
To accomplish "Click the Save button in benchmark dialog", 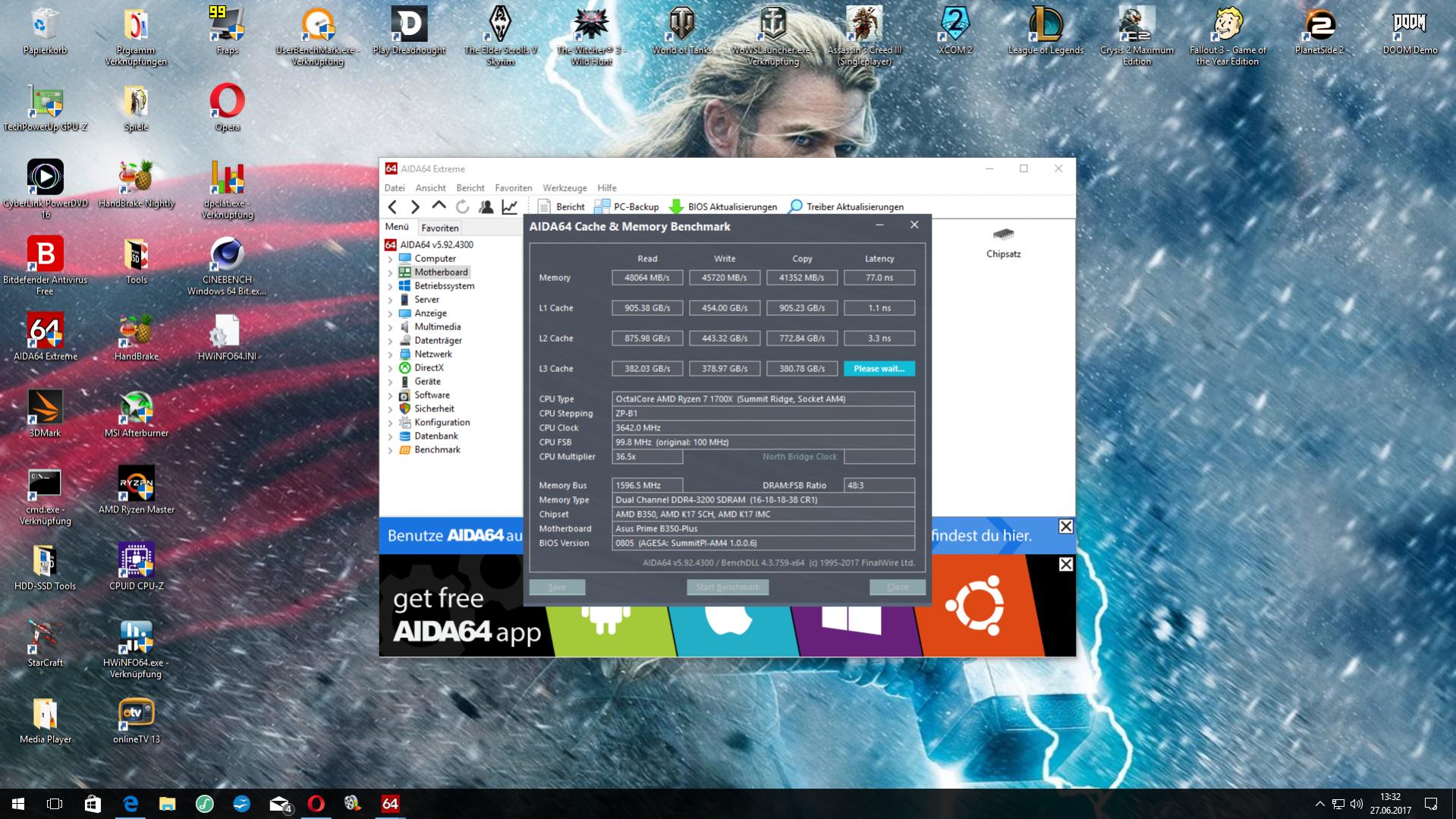I will click(557, 587).
